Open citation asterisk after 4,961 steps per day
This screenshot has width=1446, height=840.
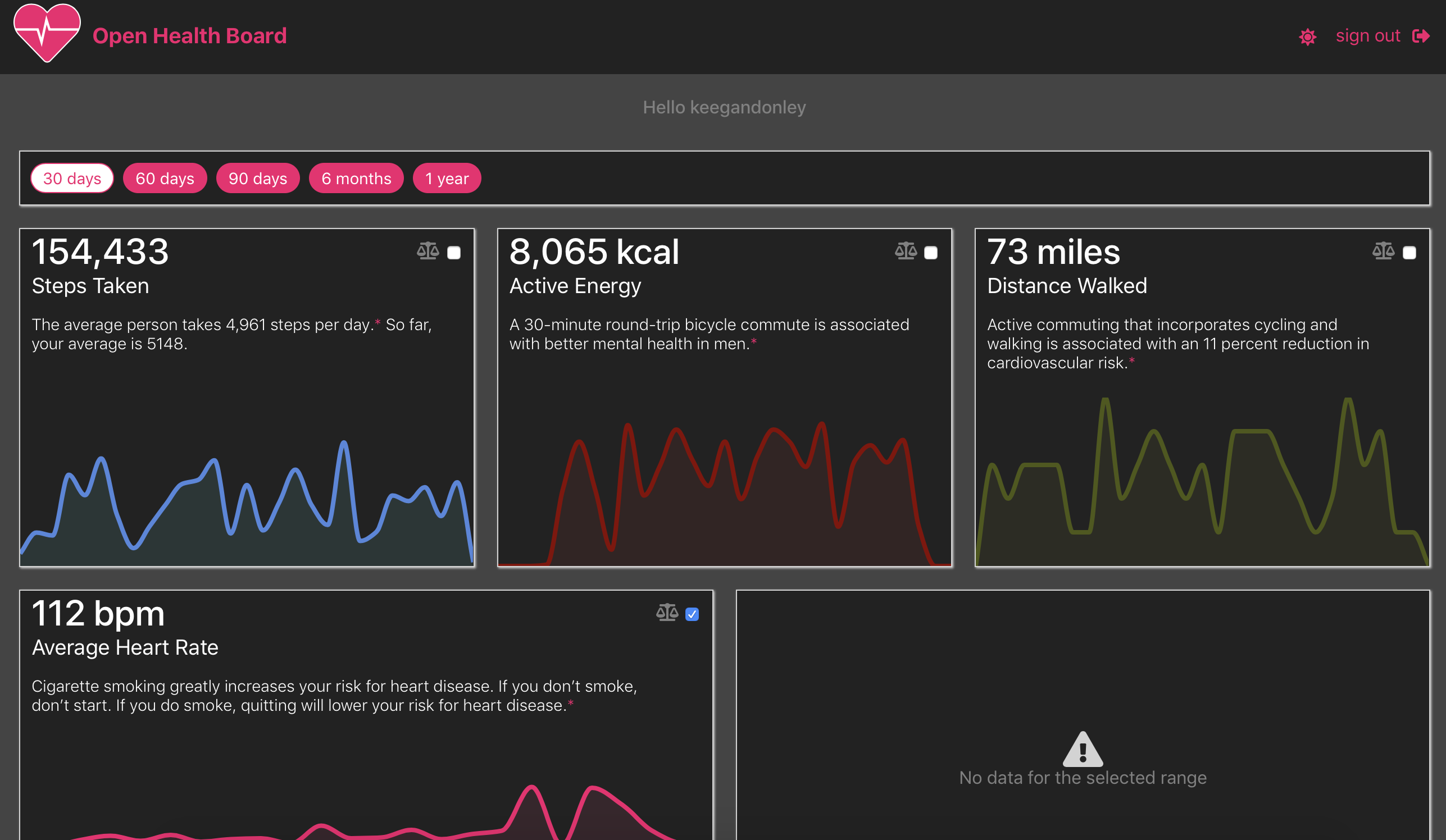point(378,322)
